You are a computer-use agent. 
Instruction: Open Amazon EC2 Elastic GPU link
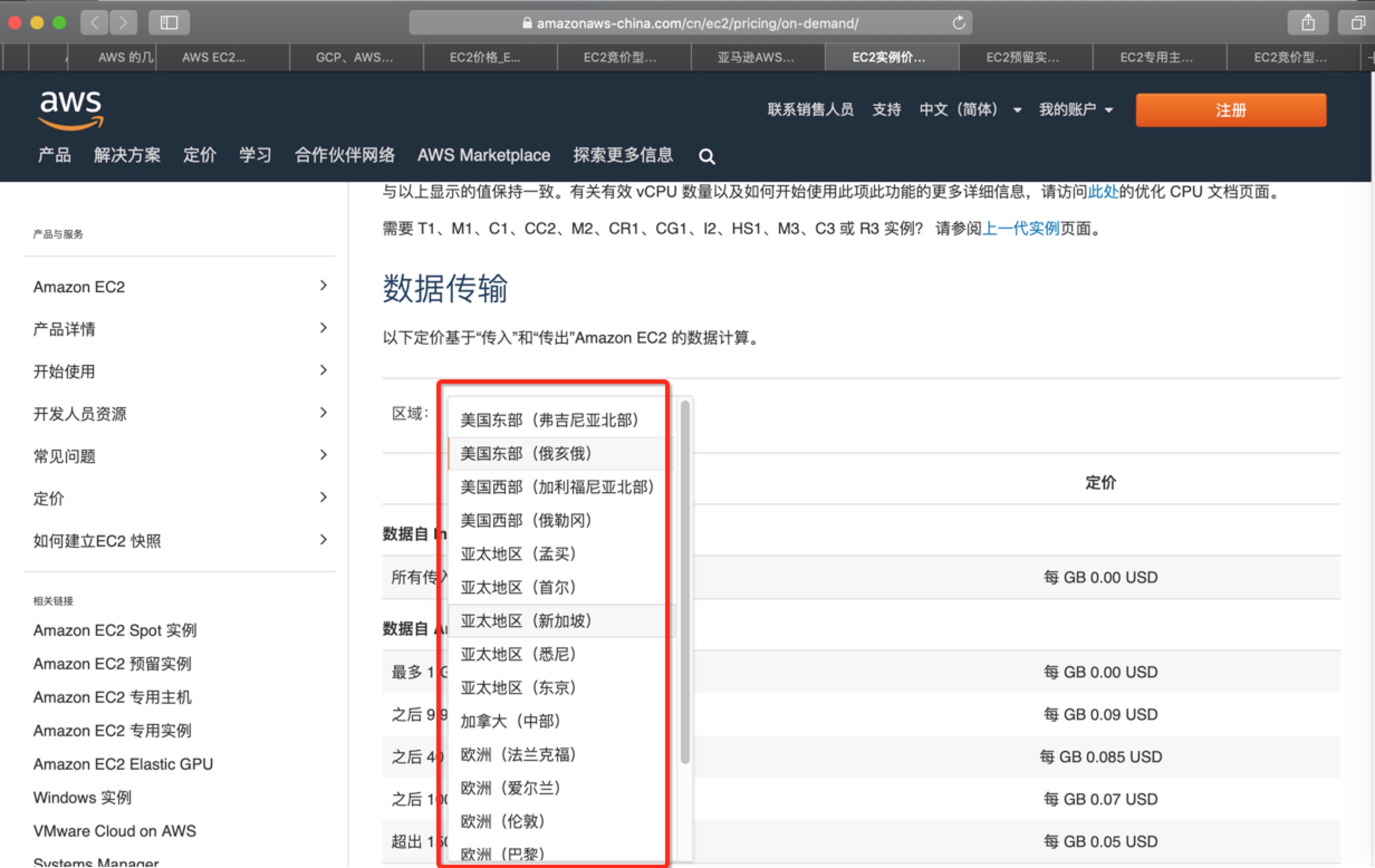tap(123, 764)
